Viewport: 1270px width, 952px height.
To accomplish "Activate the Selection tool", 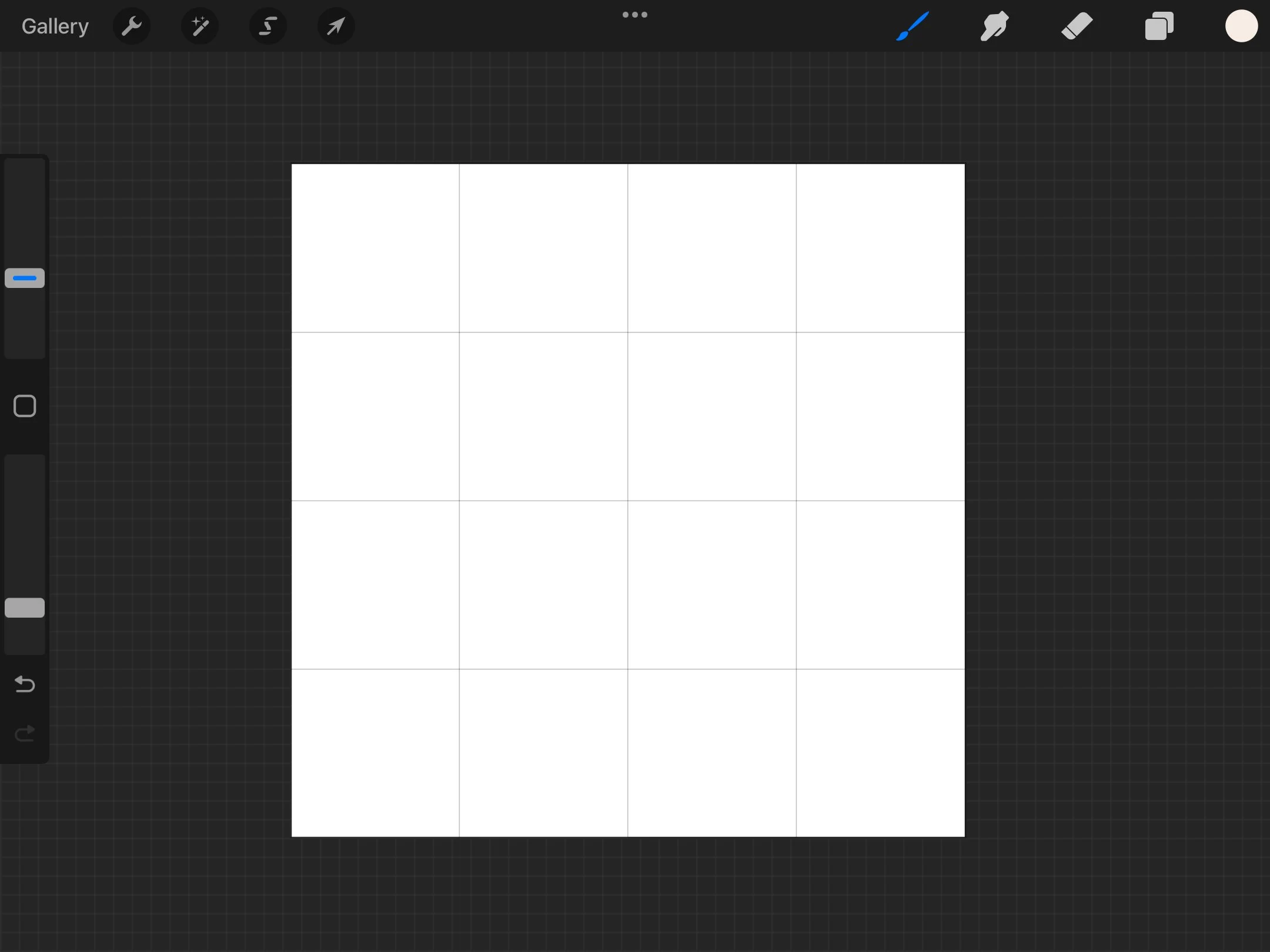I will click(268, 25).
